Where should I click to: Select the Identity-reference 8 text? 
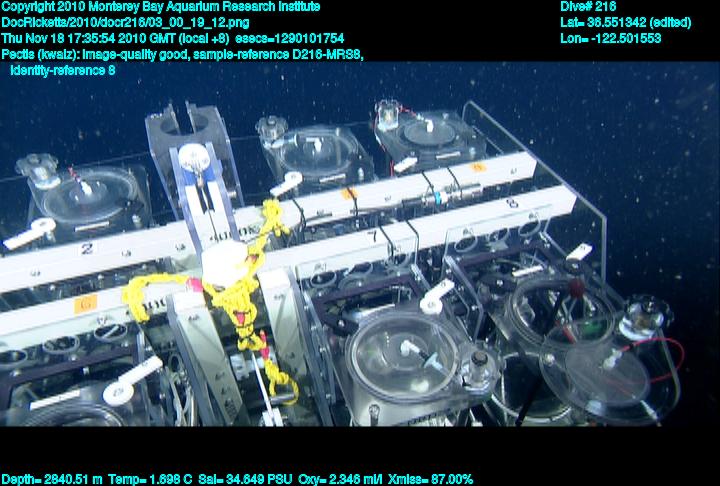62,70
